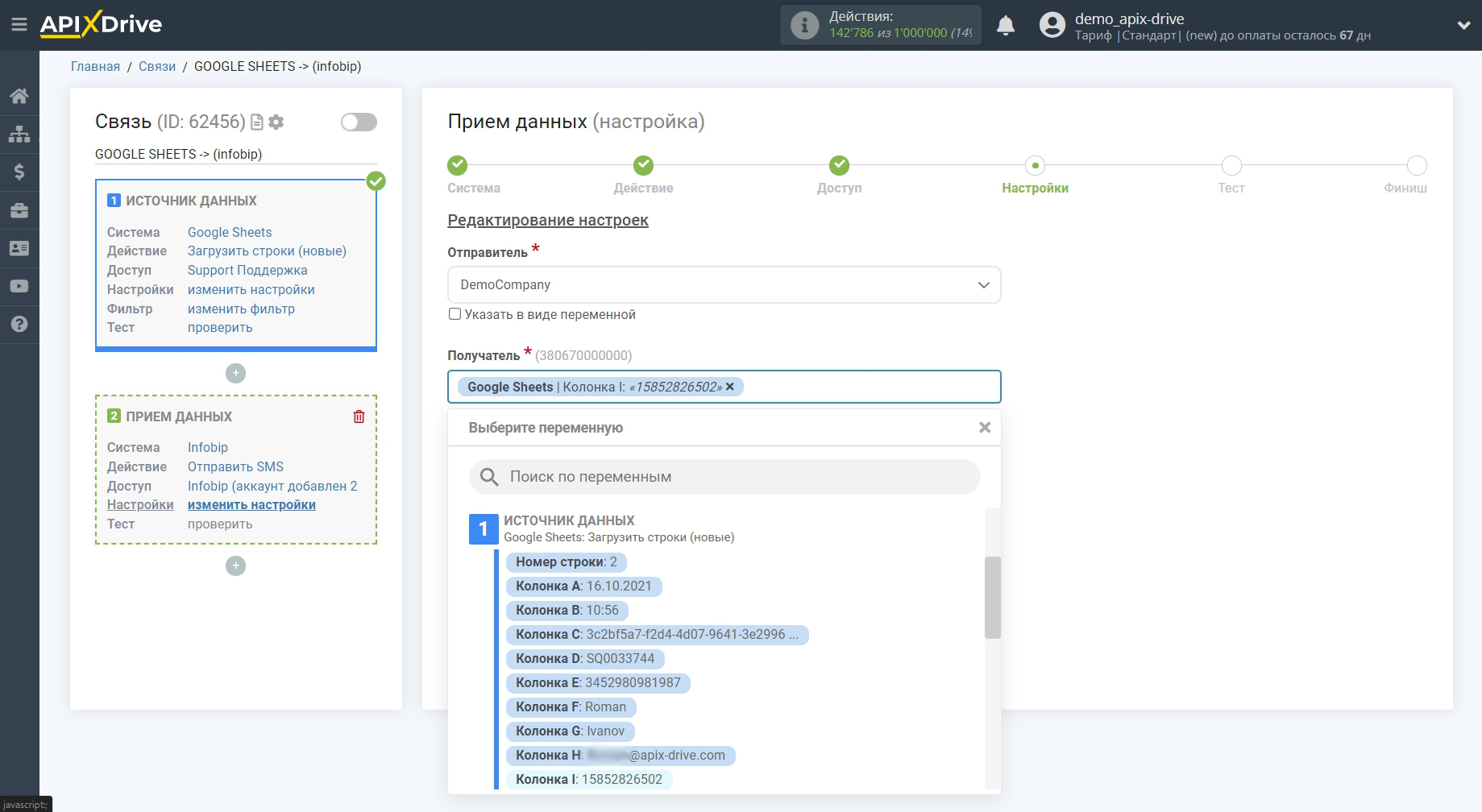The height and width of the screenshot is (812, 1482).
Task: Toggle the connection on/off switch
Action: tap(359, 122)
